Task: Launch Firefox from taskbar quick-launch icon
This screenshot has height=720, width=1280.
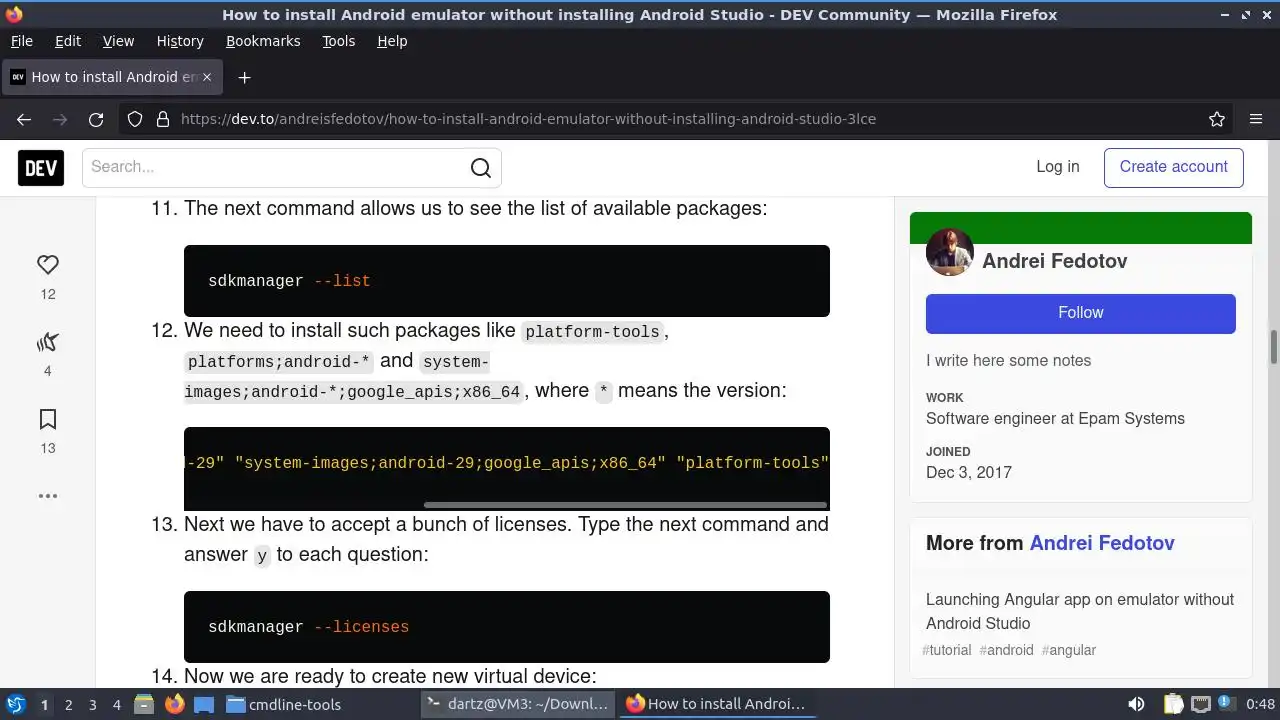Action: 174,704
